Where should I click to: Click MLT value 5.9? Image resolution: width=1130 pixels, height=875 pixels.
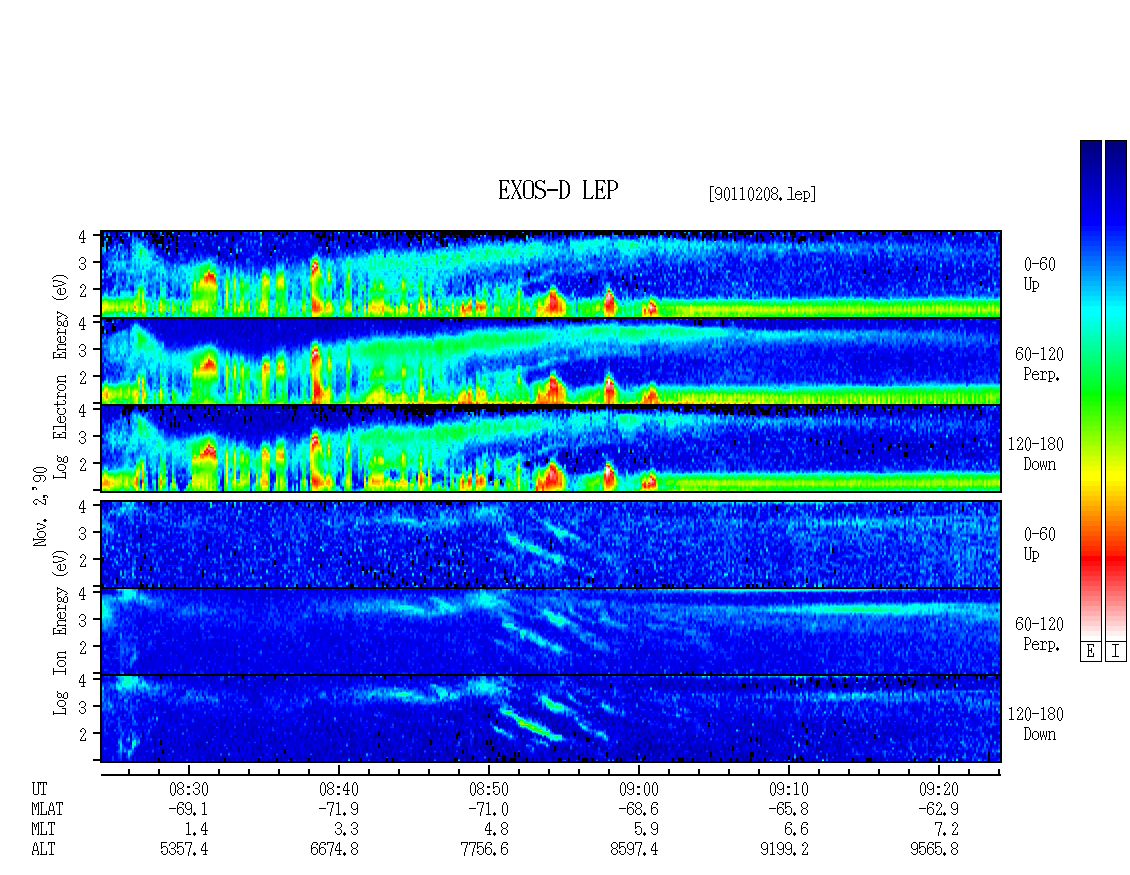tap(646, 830)
